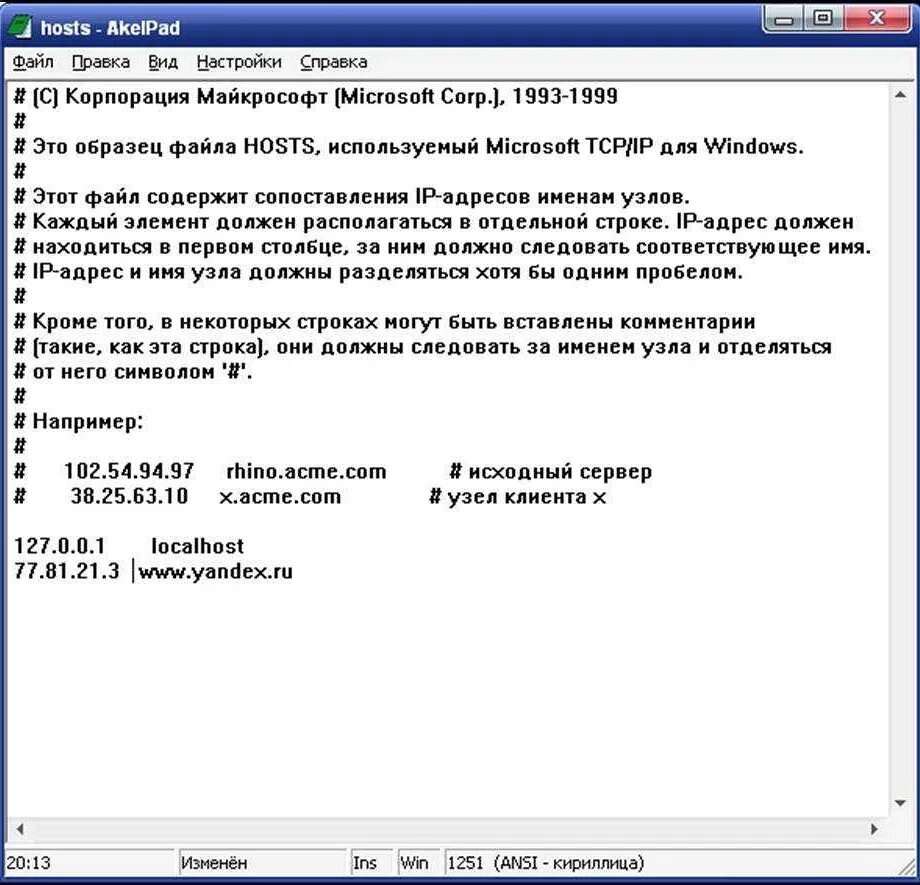
Task: Click the line starting 'находиться в первом столбце'
Action: (442, 247)
